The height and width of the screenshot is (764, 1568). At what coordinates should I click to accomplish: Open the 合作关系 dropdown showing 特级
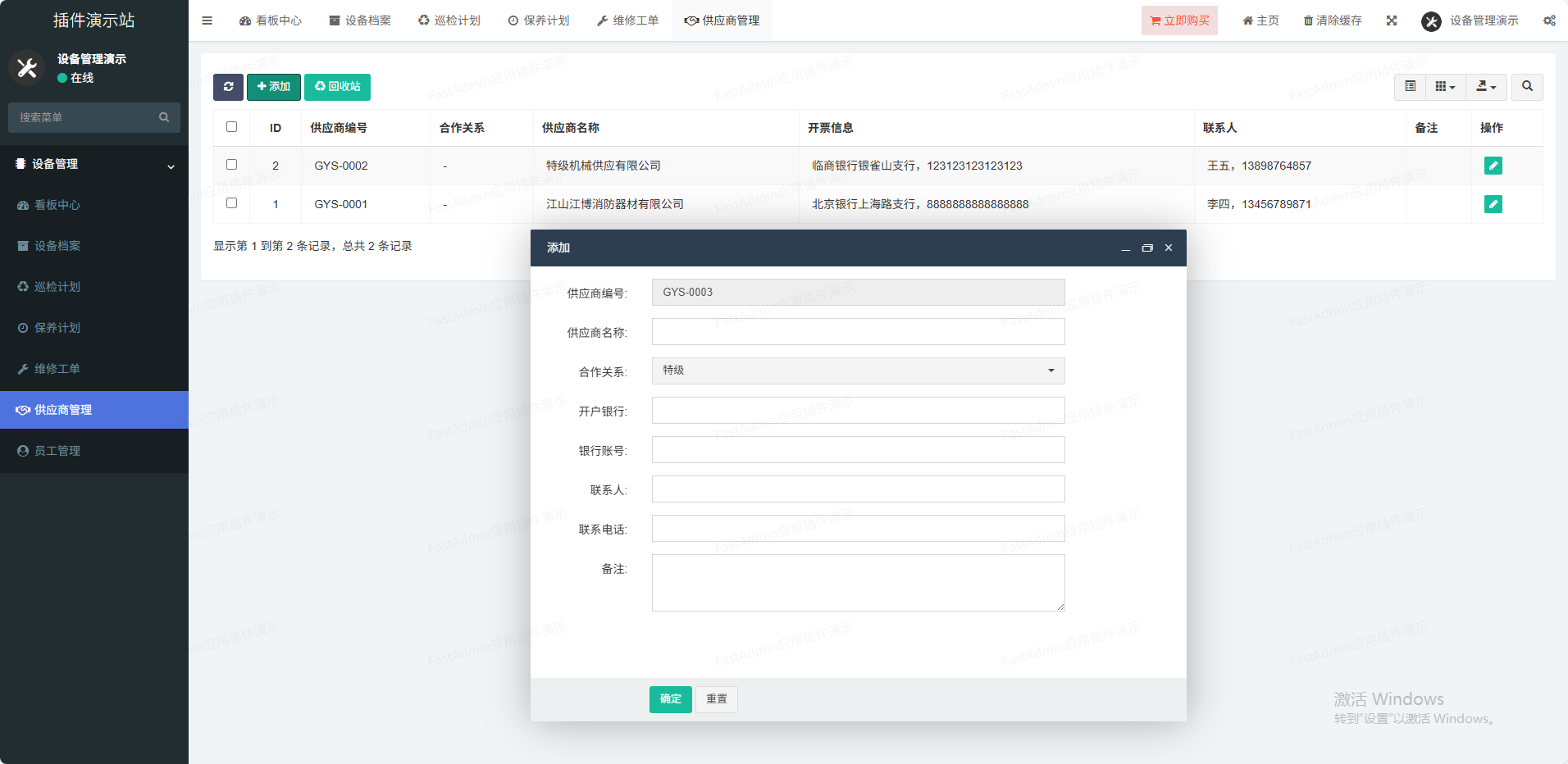coord(858,371)
